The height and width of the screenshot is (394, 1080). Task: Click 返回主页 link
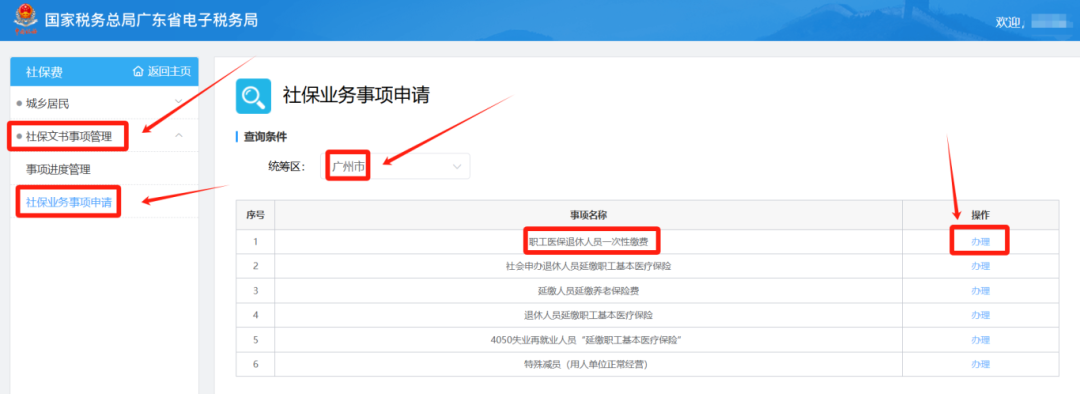pos(169,72)
